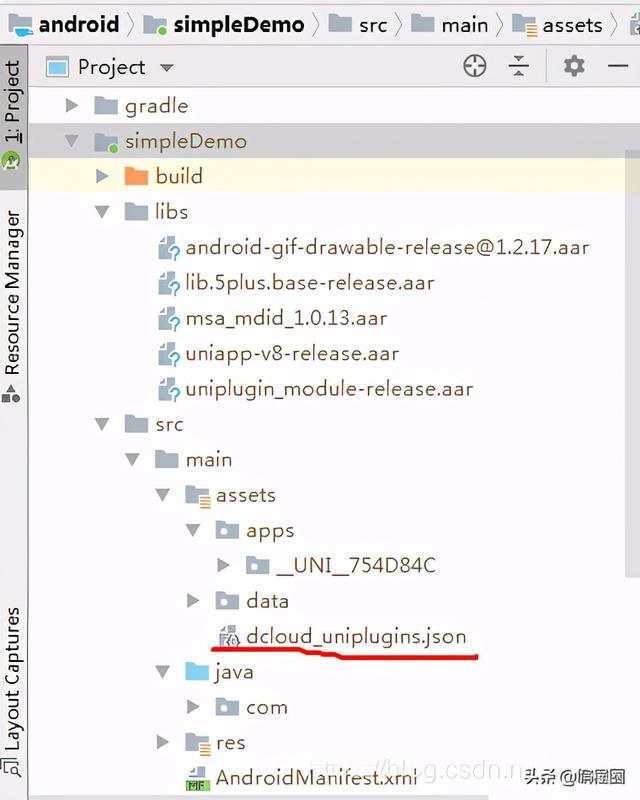The width and height of the screenshot is (640, 800).
Task: Collapse the main folder arrow in tree
Action: (132, 459)
